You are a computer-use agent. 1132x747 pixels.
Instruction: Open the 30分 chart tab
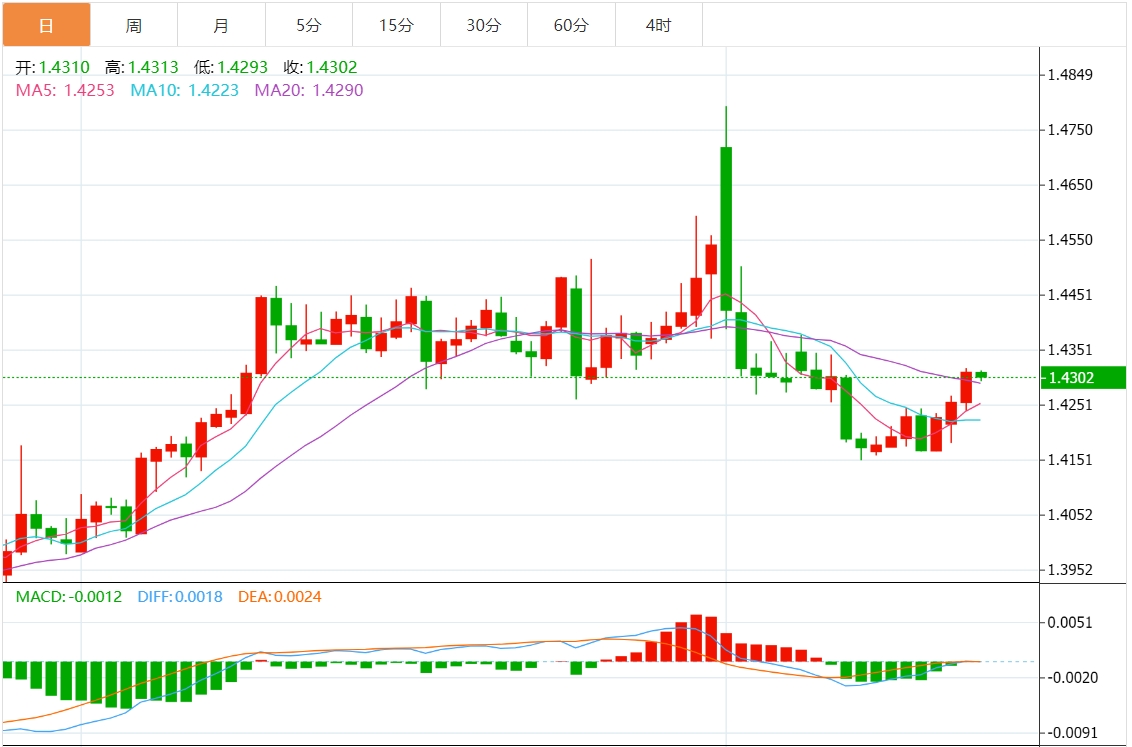coord(484,25)
